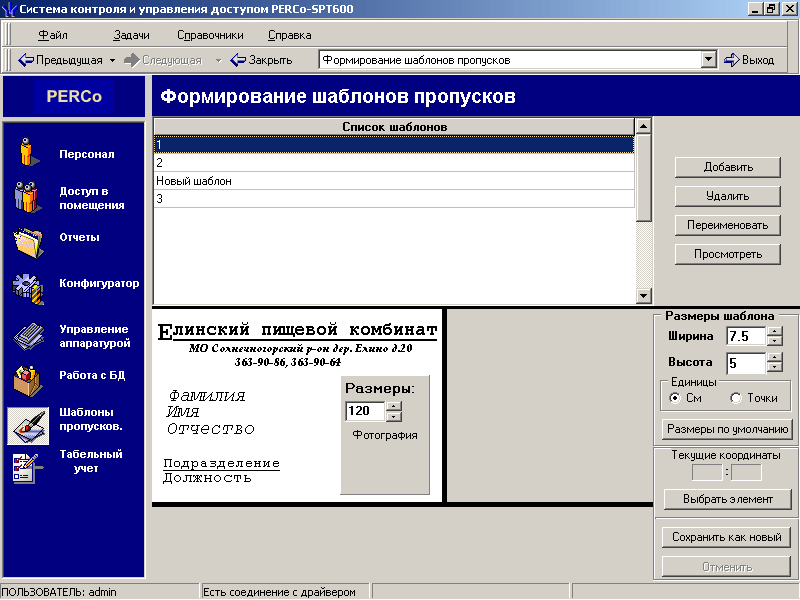
Task: Click the Выход toolbar button label
Action: coord(758,60)
